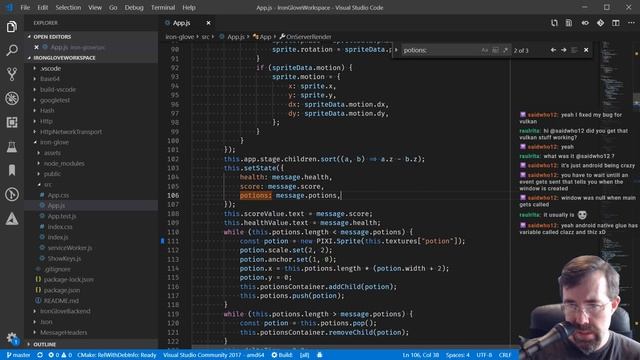The image size is (640, 360).
Task: Click the sync icon in status bar
Action: 40,355
